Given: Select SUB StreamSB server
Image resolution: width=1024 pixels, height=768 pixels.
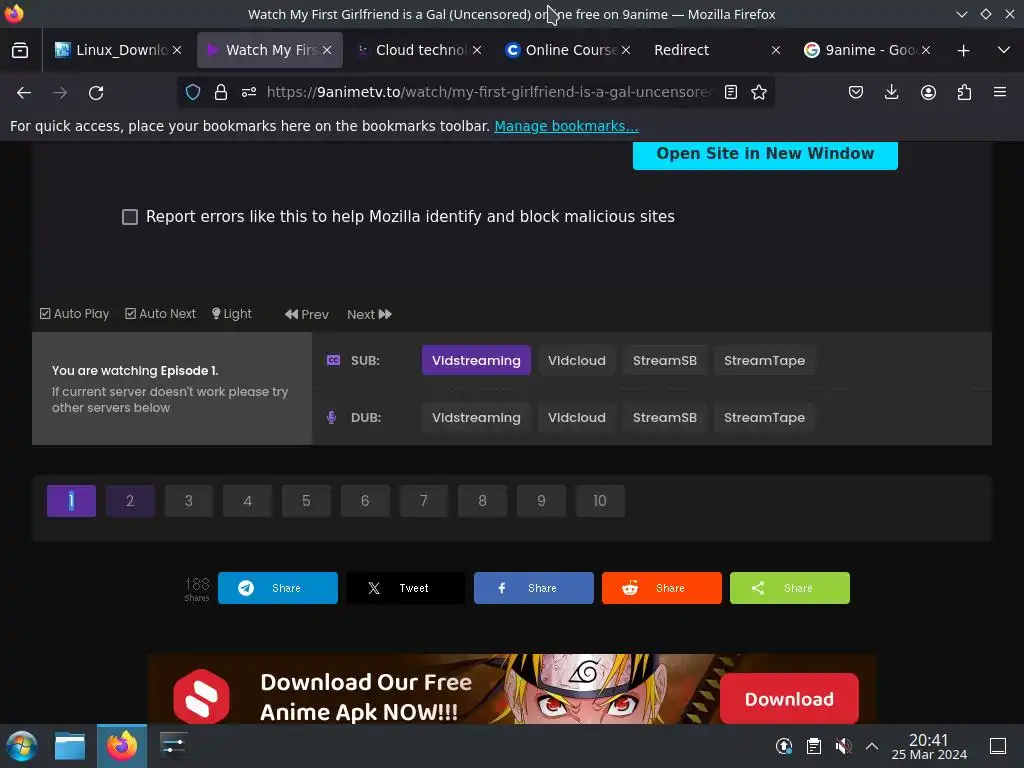Looking at the screenshot, I should tap(665, 360).
